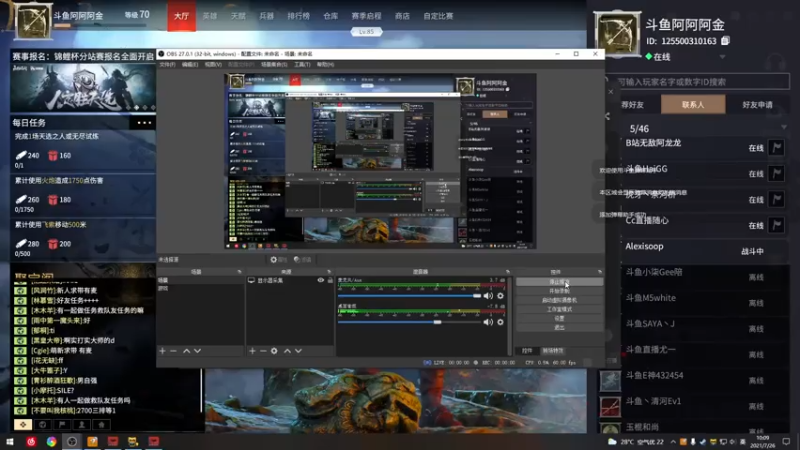Open the OBS source filters button
800x450 pixels.
pyautogui.click(x=303, y=260)
